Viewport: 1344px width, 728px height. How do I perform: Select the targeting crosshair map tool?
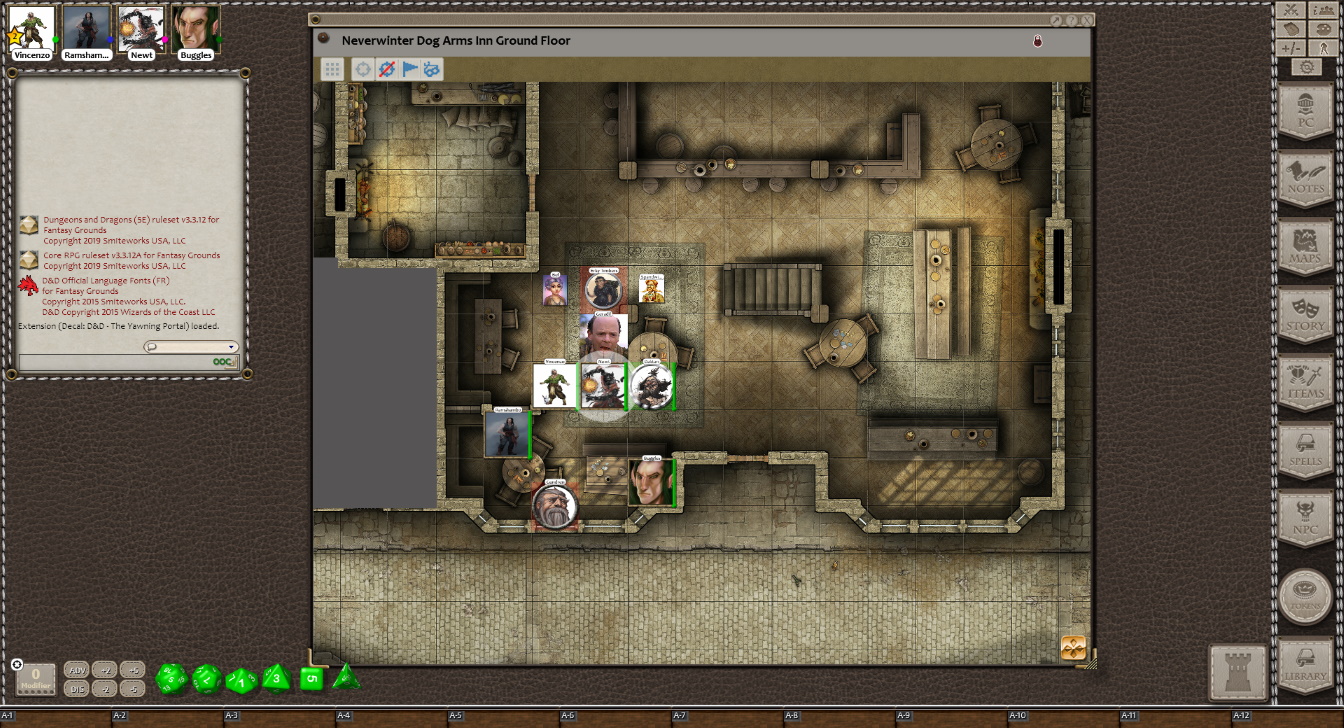[x=363, y=69]
